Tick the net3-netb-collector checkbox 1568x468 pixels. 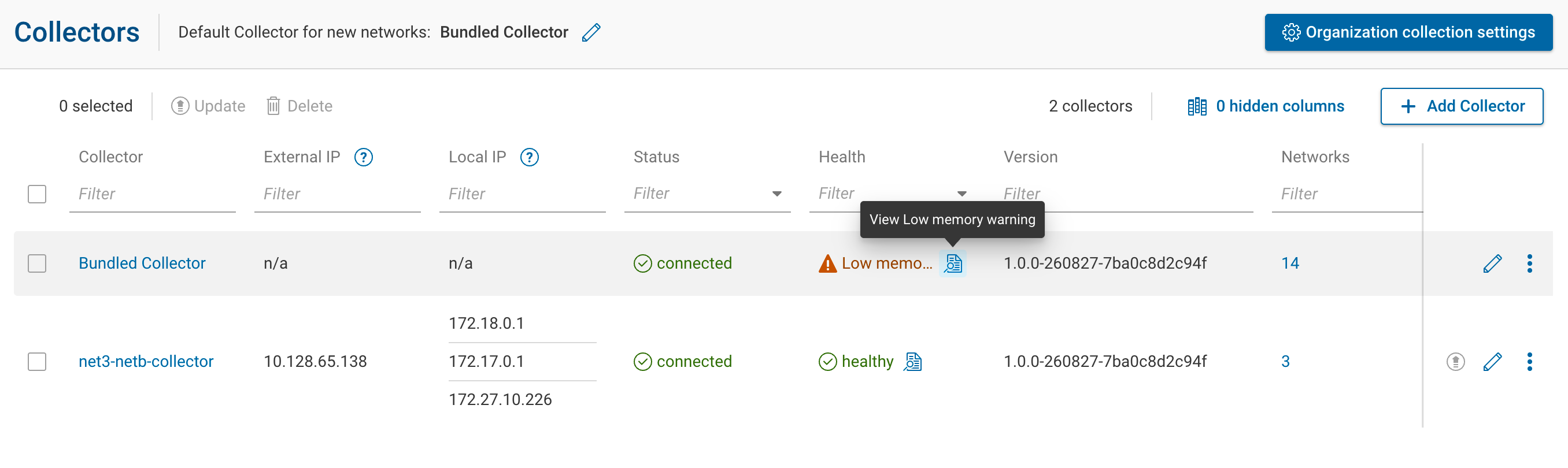coord(37,362)
